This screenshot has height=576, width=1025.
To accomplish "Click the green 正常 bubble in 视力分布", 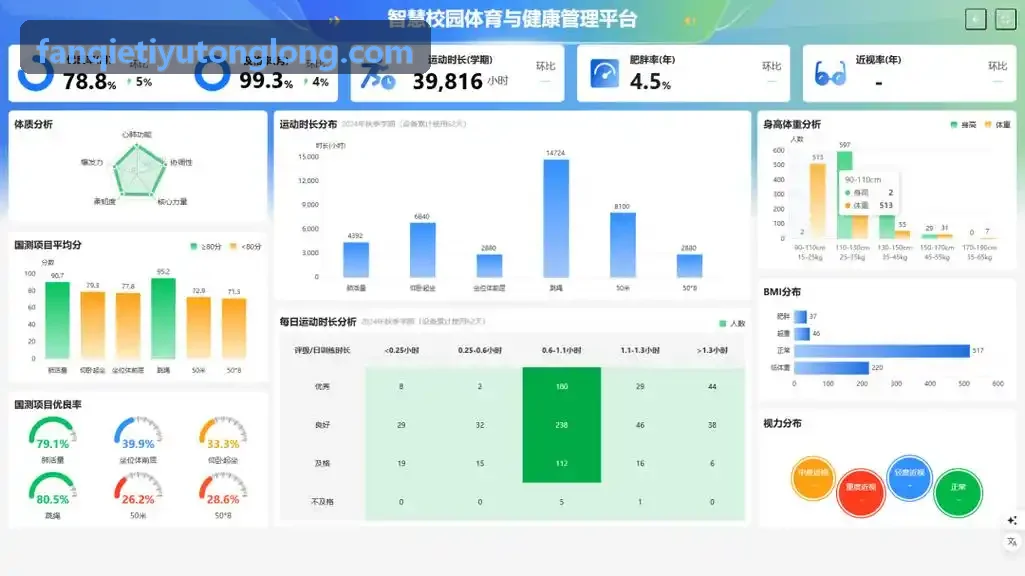I will coord(958,492).
